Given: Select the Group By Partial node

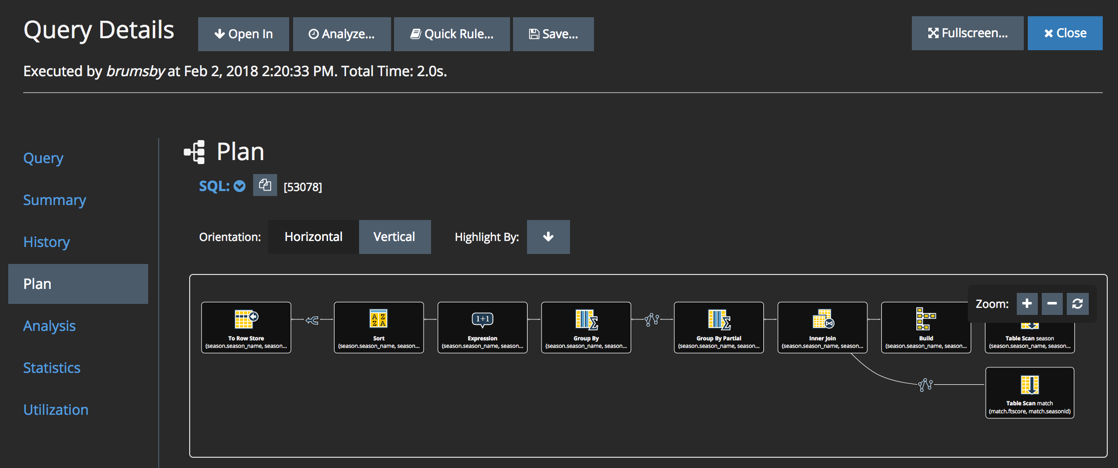Looking at the screenshot, I should coord(718,327).
